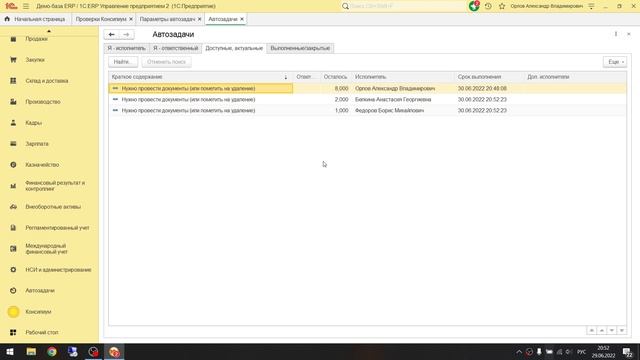Open Регламентированный учет section
This screenshot has height=360, width=640.
[x=57, y=228]
